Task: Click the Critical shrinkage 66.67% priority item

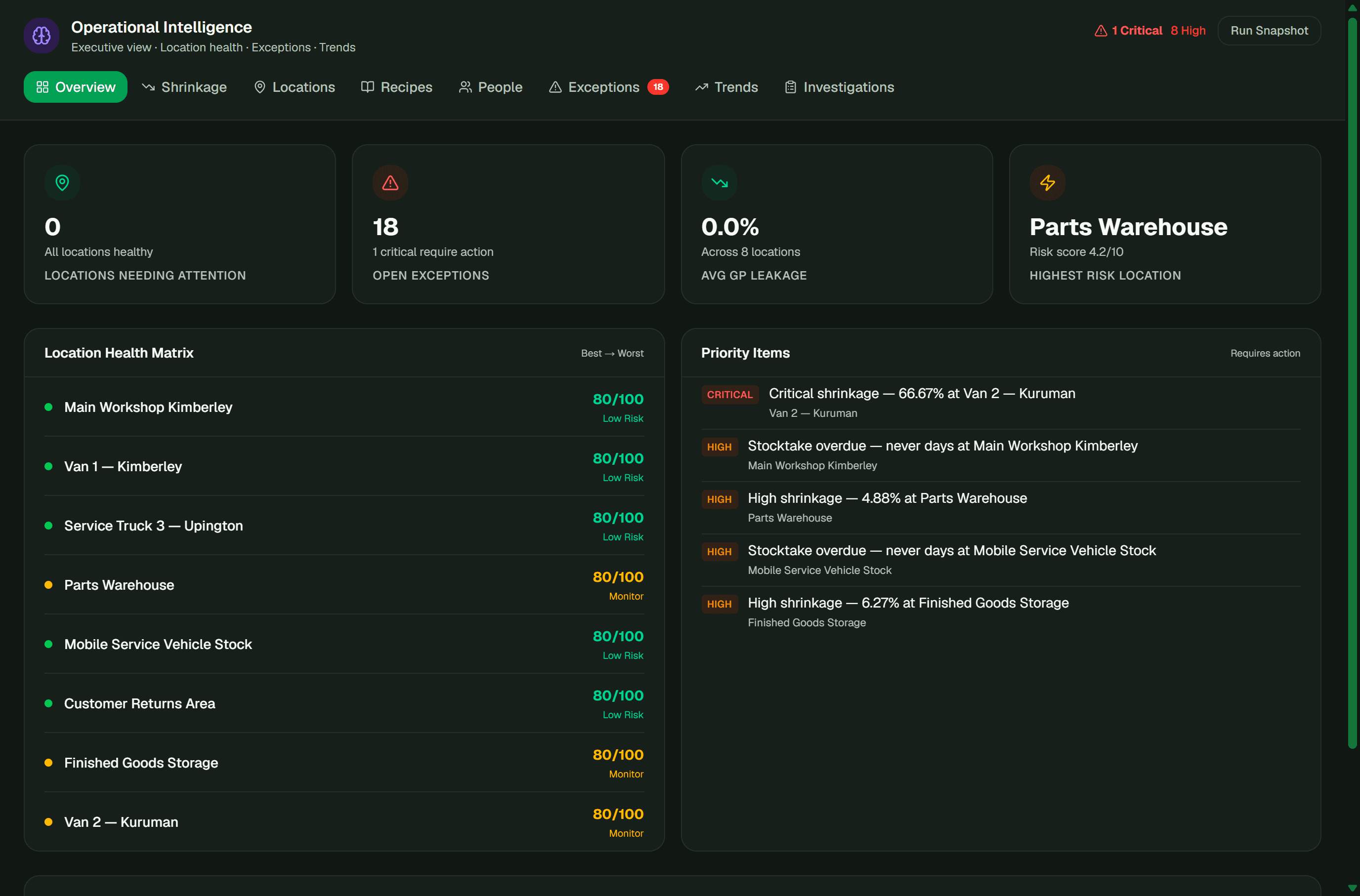Action: (x=1000, y=403)
